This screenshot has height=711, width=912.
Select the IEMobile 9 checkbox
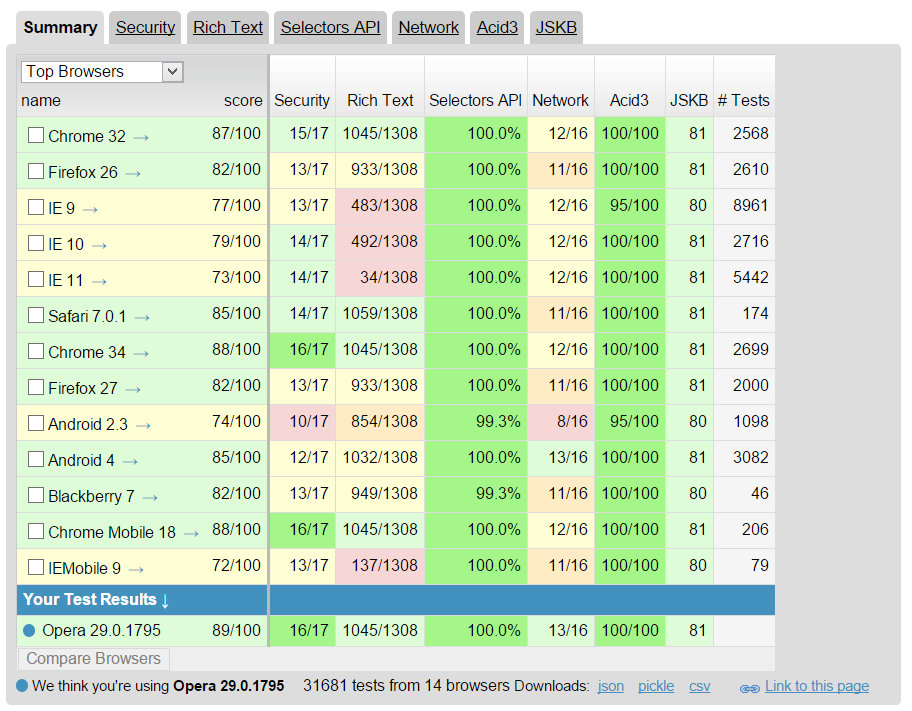click(x=36, y=567)
